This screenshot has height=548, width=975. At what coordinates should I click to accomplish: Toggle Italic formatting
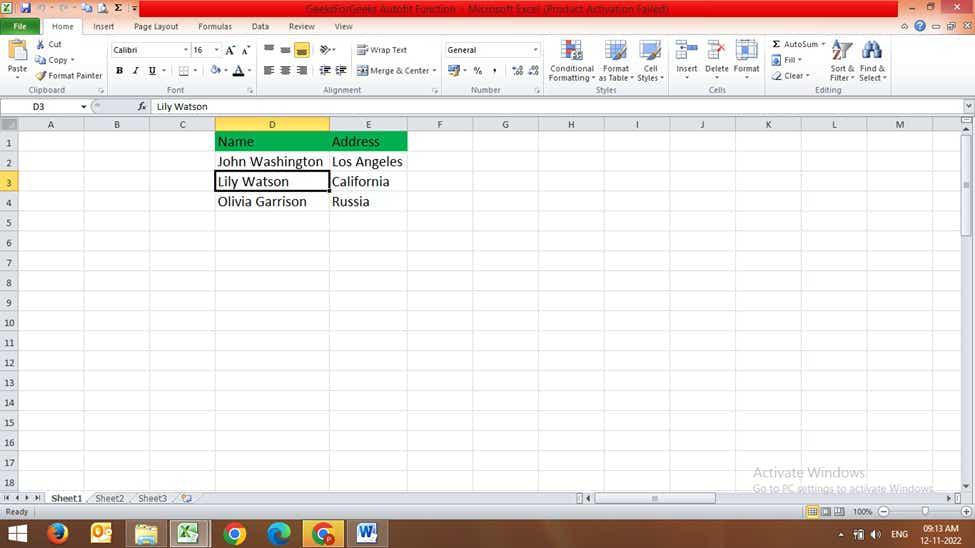click(x=136, y=71)
